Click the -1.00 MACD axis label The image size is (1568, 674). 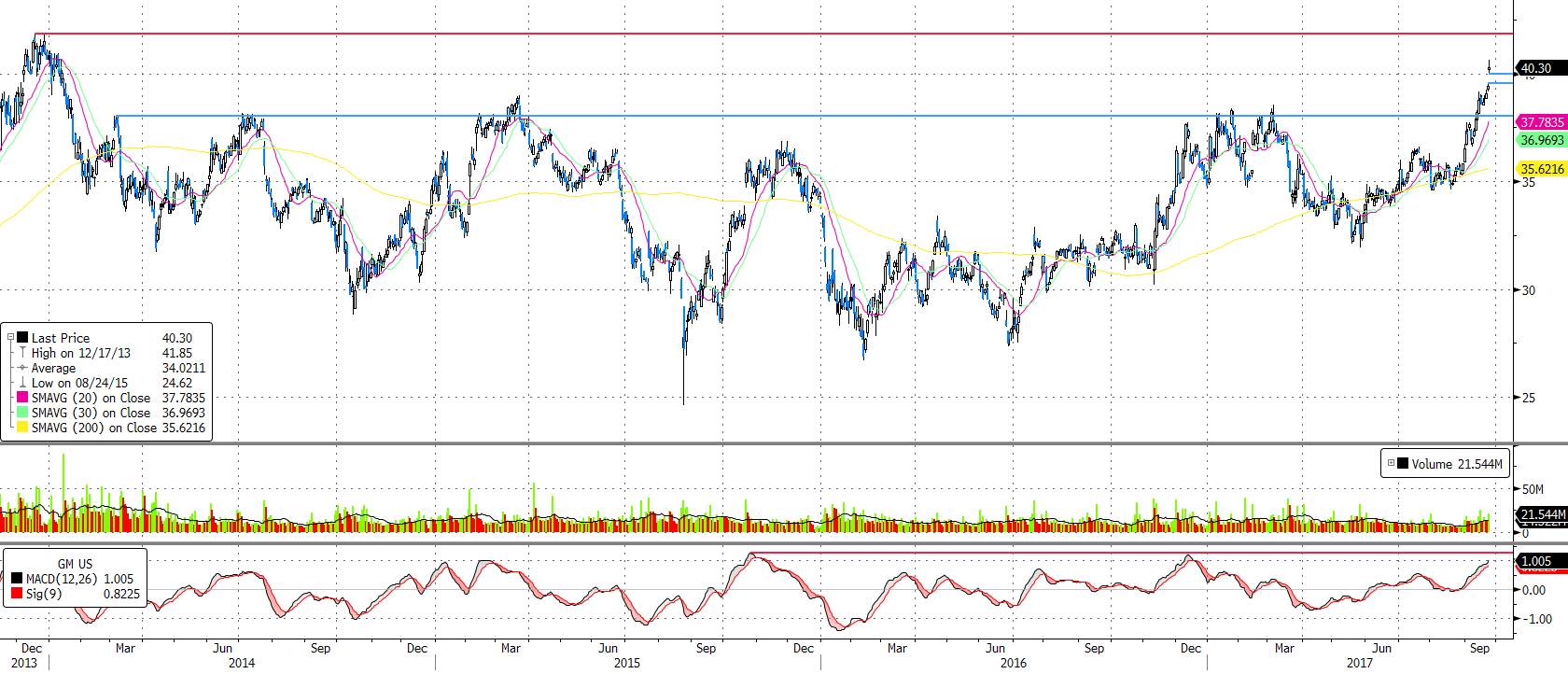tap(1535, 619)
